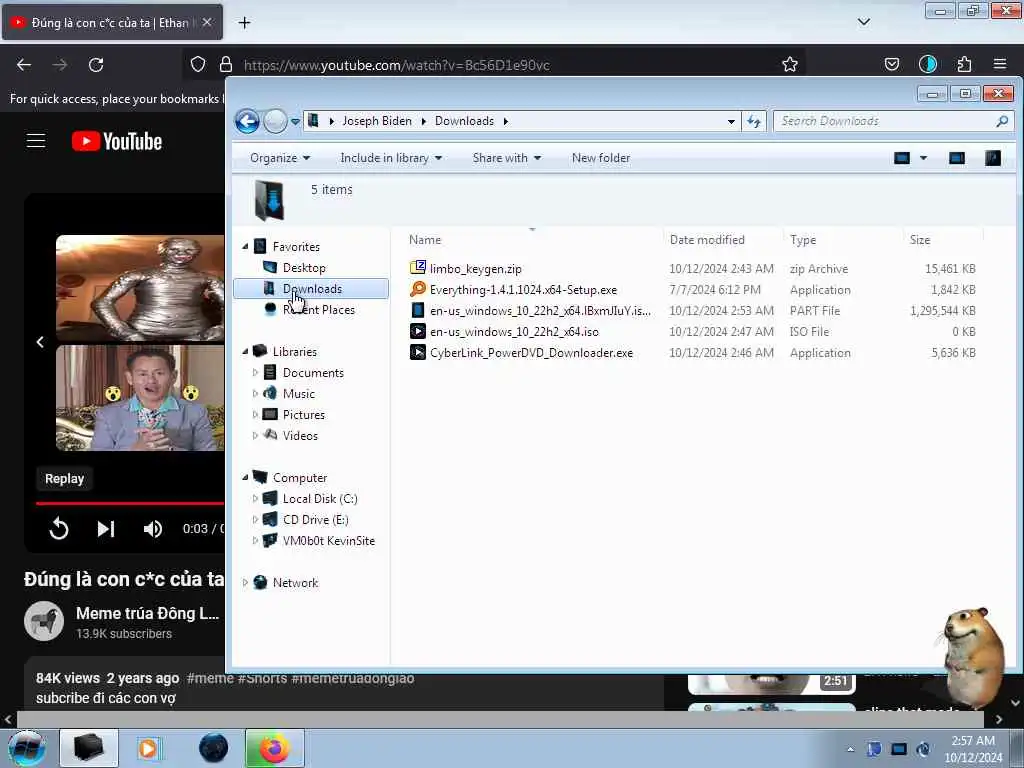Select CyberLink_PowerDVD_Downloader.exe
This screenshot has width=1024, height=768.
[531, 353]
